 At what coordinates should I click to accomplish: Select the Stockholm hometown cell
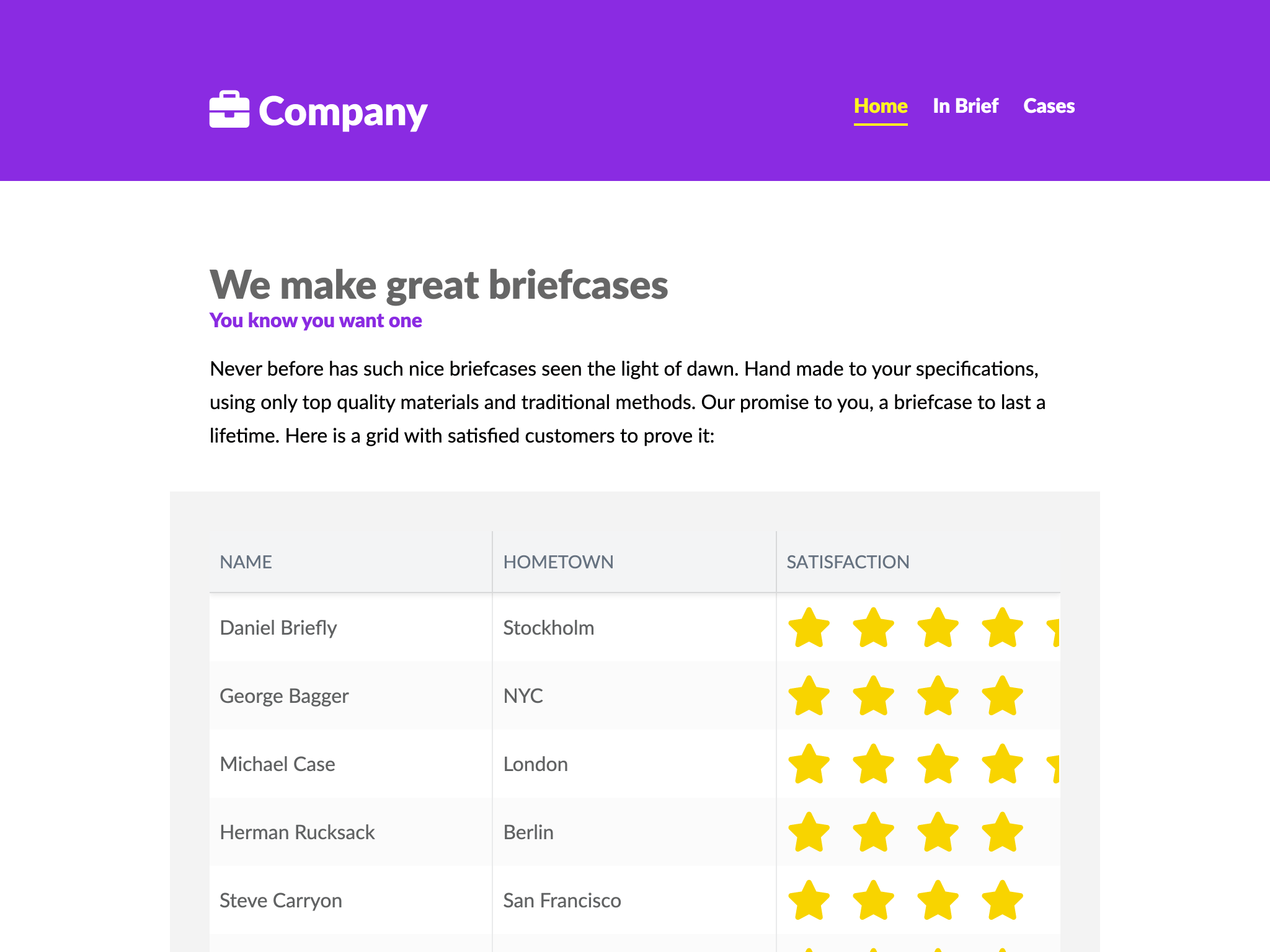(x=634, y=627)
